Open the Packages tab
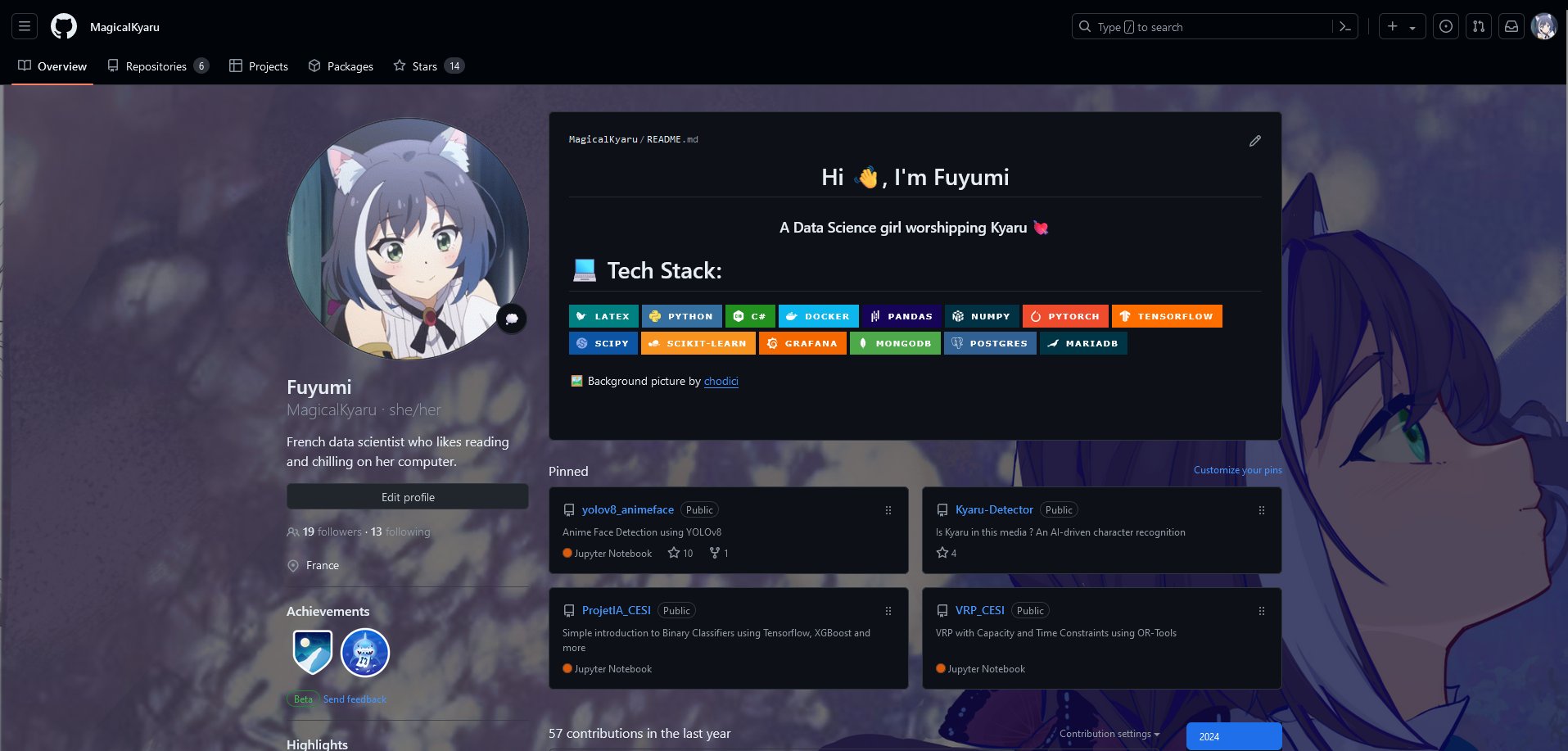Screen dimensions: 1568x751 (x=341, y=66)
